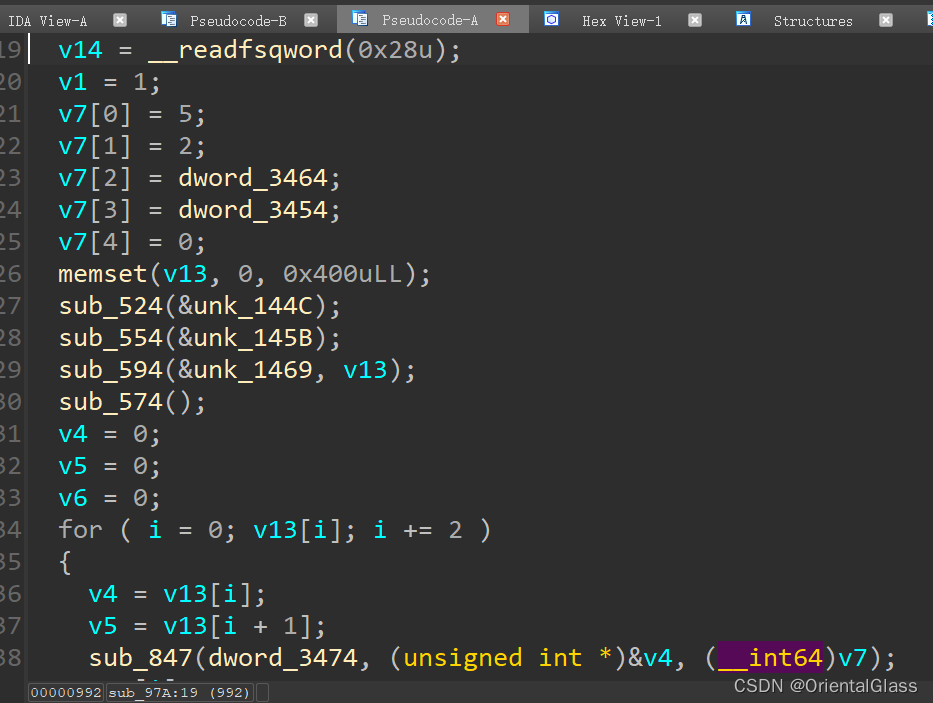This screenshot has width=933, height=703.
Task: Select the Pseudocode-A tab
Action: click(x=430, y=20)
